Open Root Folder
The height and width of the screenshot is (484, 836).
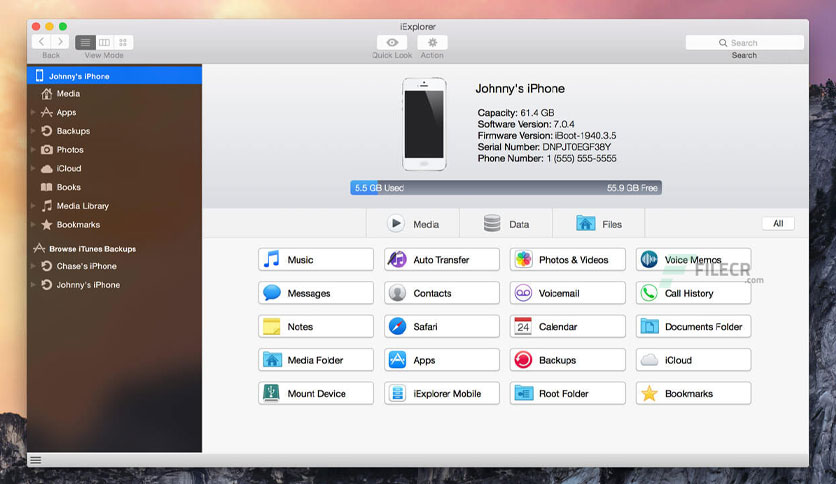[x=567, y=393]
